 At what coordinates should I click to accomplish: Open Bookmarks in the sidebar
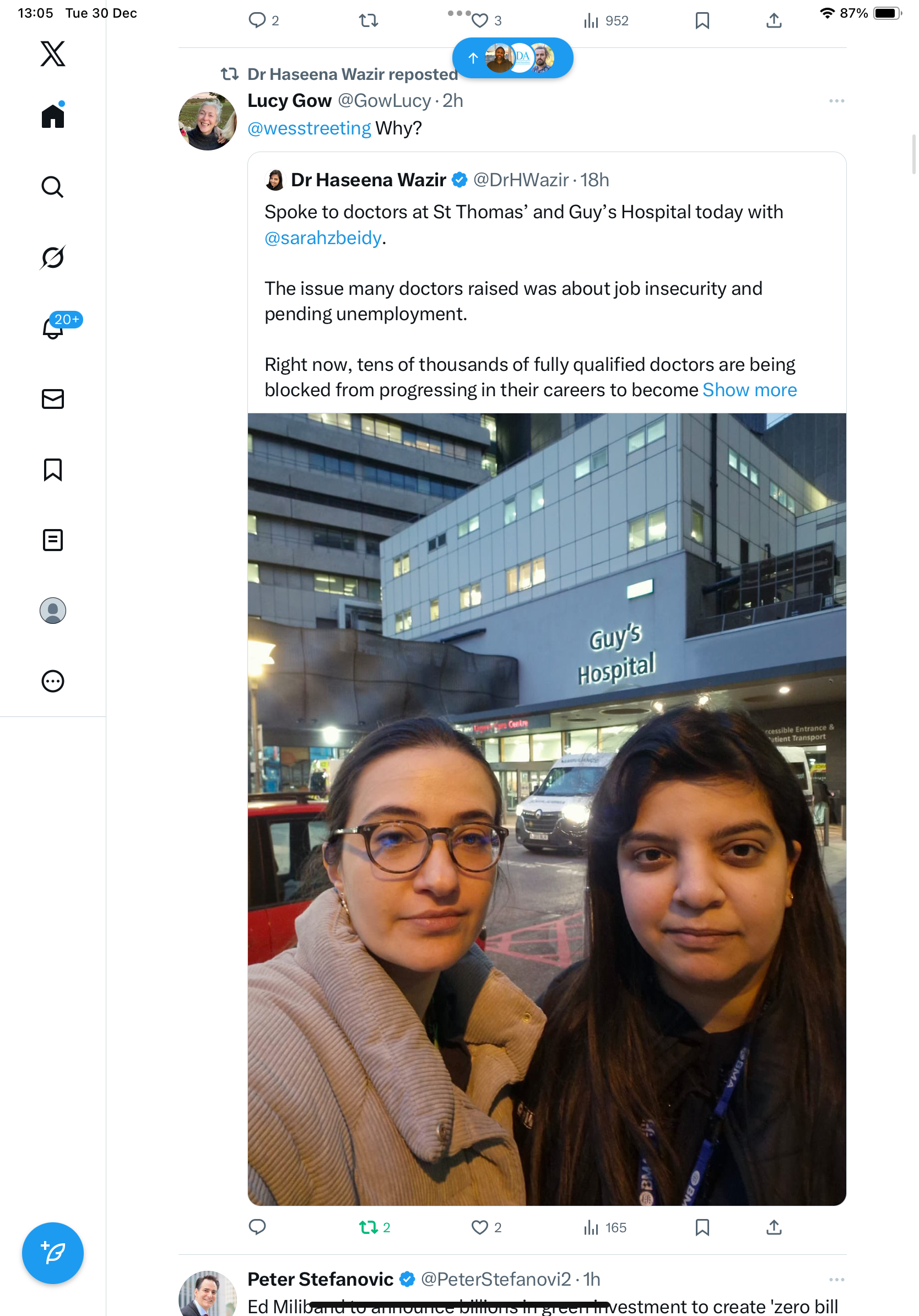[x=53, y=470]
